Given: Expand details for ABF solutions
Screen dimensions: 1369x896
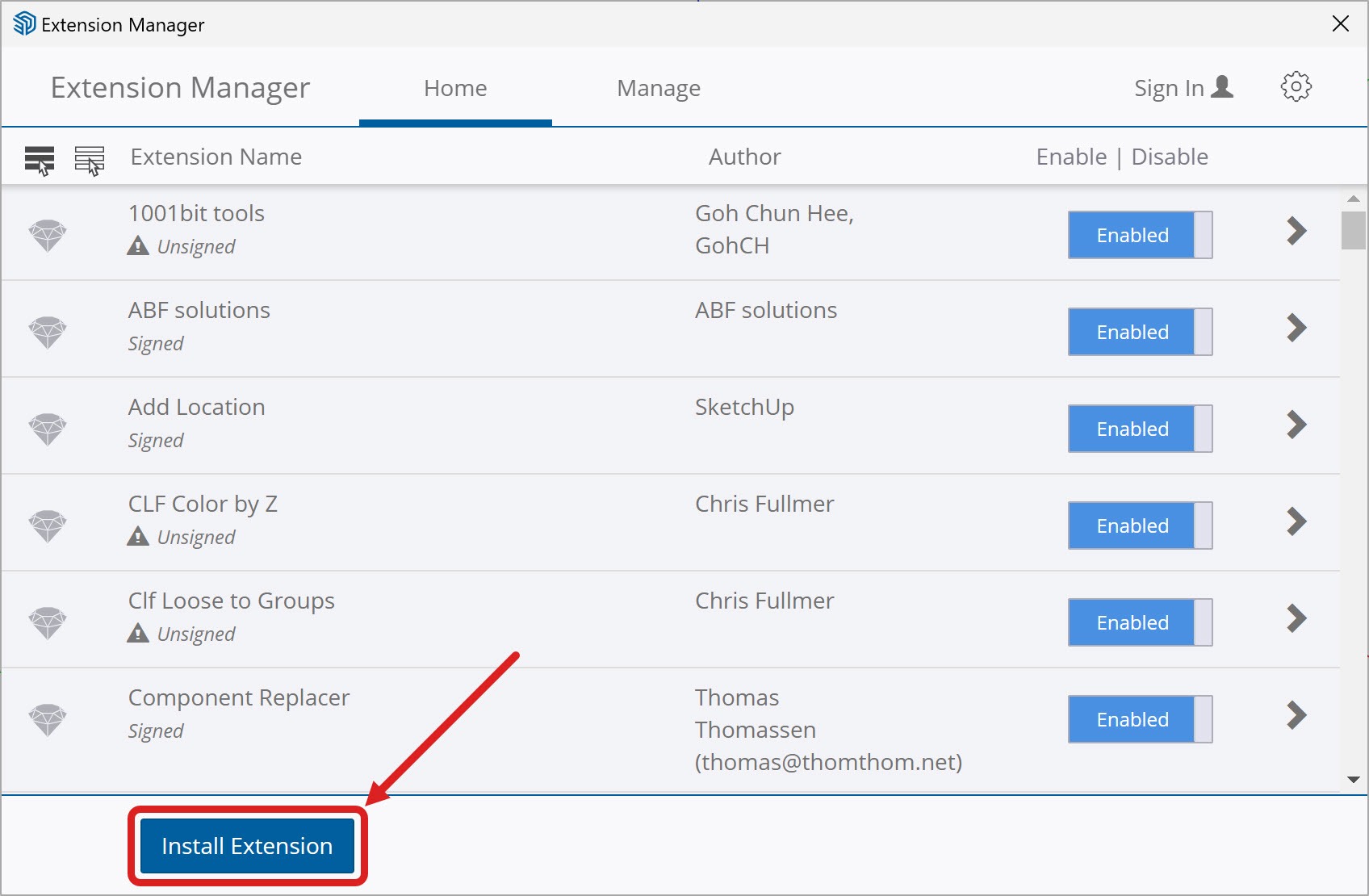Looking at the screenshot, I should (x=1296, y=328).
